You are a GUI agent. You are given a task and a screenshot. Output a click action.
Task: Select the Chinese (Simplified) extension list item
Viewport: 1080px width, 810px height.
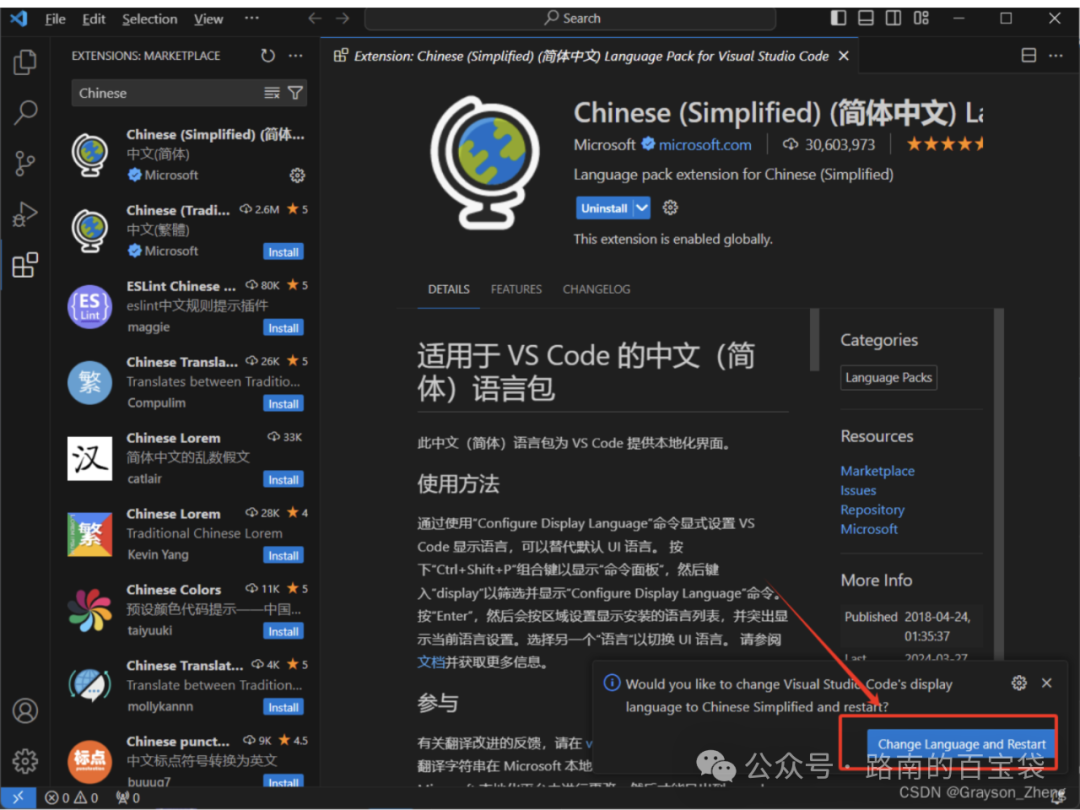point(187,154)
